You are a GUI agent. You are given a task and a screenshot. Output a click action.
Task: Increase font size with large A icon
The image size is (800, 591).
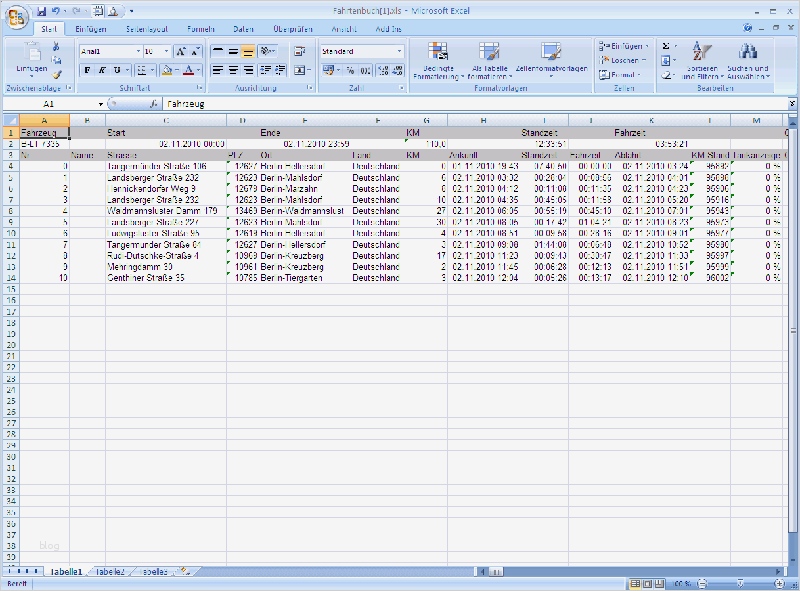click(181, 52)
